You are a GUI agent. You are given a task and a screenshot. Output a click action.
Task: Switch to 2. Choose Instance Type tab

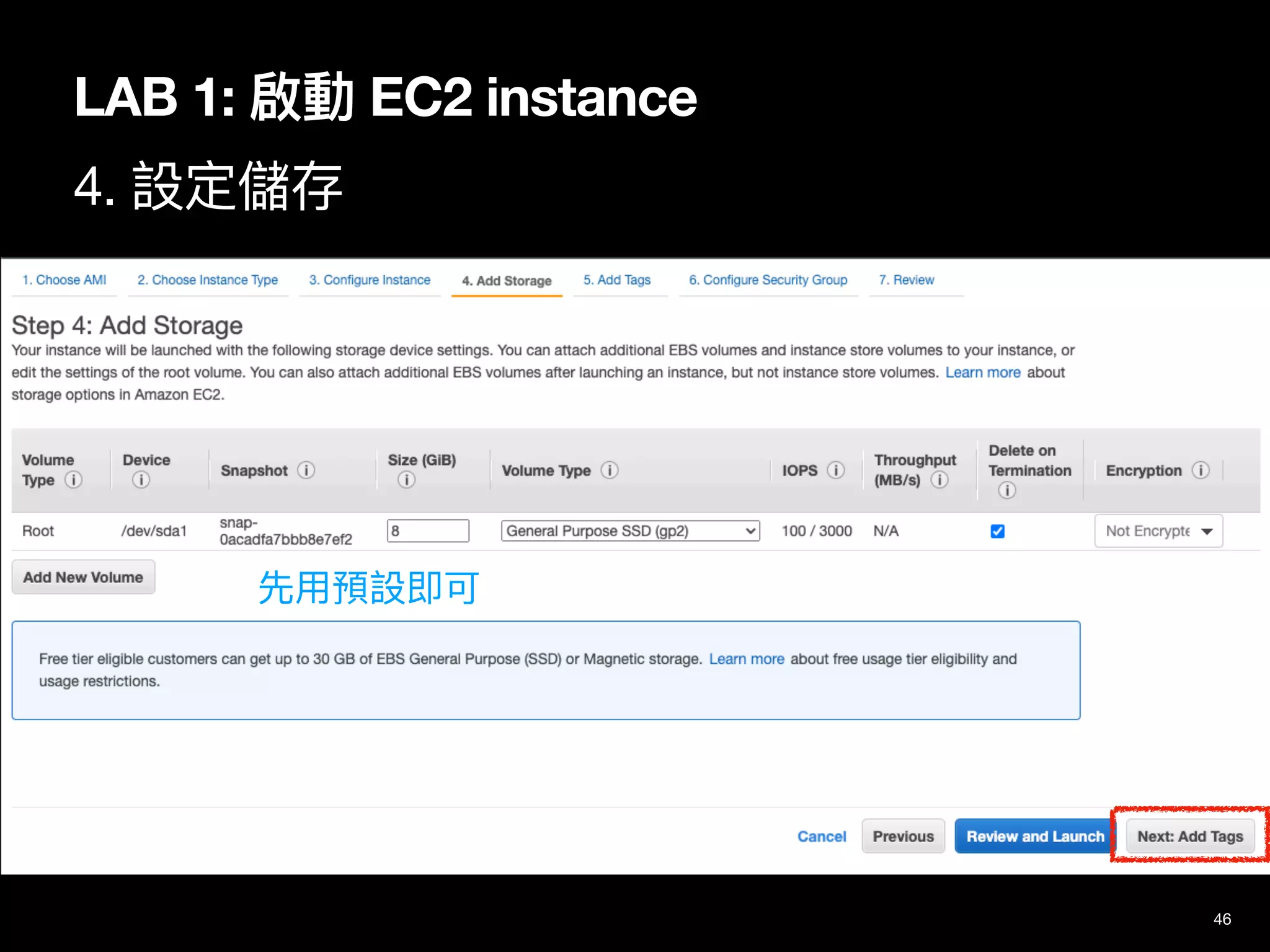point(208,280)
